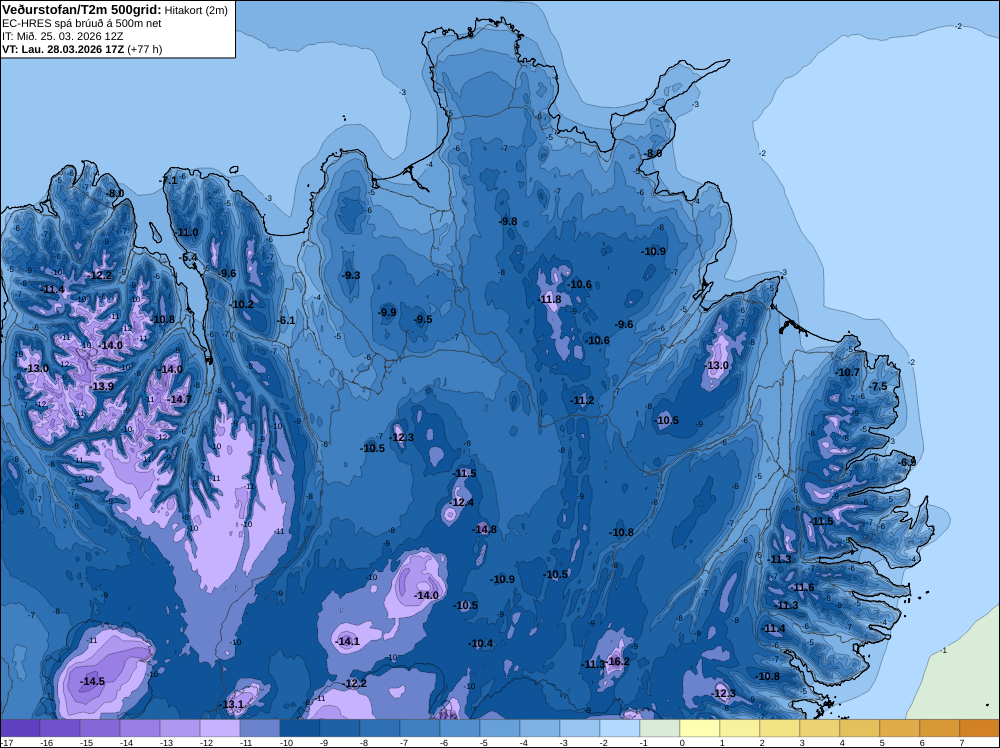Click the -13.1 temperature label
1000x748 pixels.
tap(233, 704)
